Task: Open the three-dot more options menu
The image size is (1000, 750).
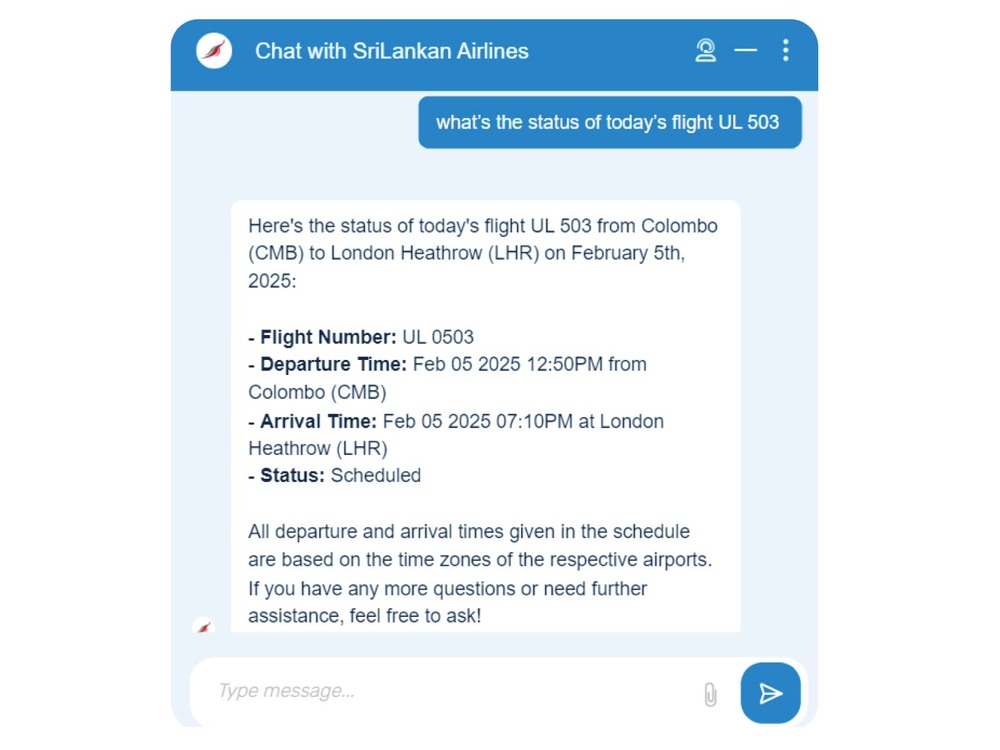Action: pyautogui.click(x=786, y=50)
